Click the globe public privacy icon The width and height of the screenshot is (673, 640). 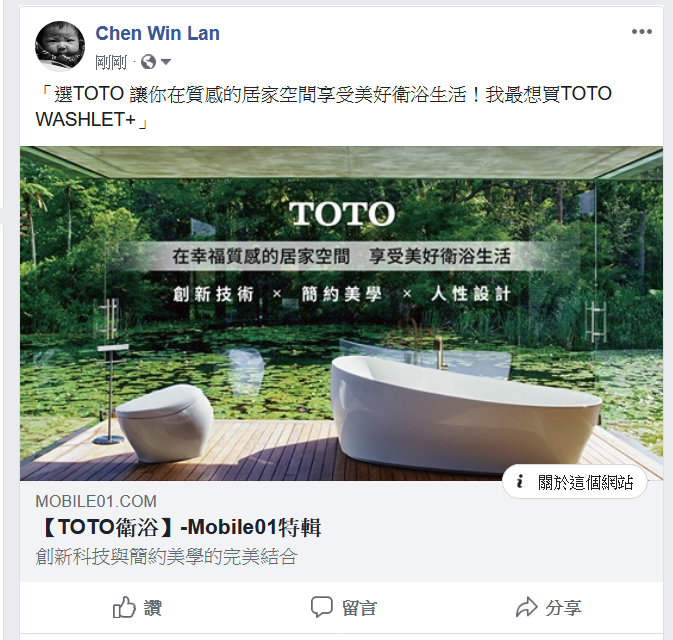click(149, 62)
